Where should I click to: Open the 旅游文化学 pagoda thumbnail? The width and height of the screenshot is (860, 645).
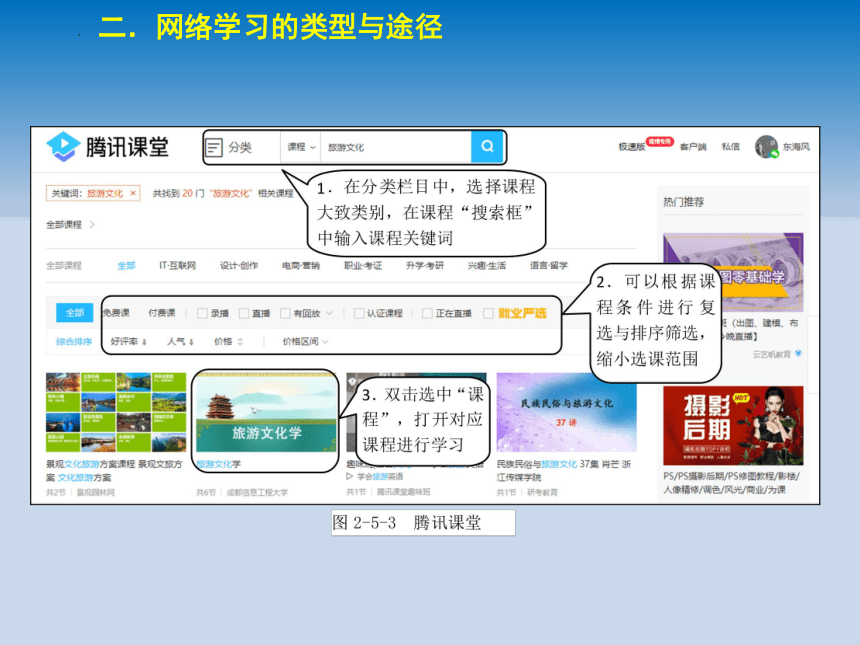(x=266, y=412)
